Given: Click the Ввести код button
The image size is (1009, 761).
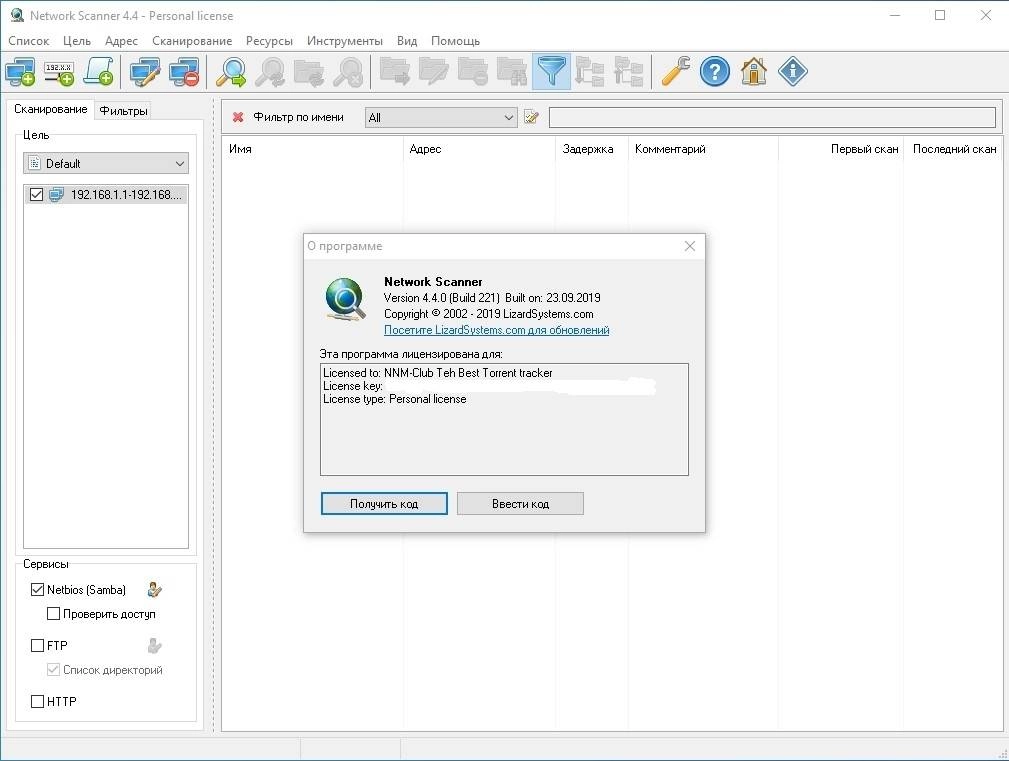Looking at the screenshot, I should (x=520, y=504).
